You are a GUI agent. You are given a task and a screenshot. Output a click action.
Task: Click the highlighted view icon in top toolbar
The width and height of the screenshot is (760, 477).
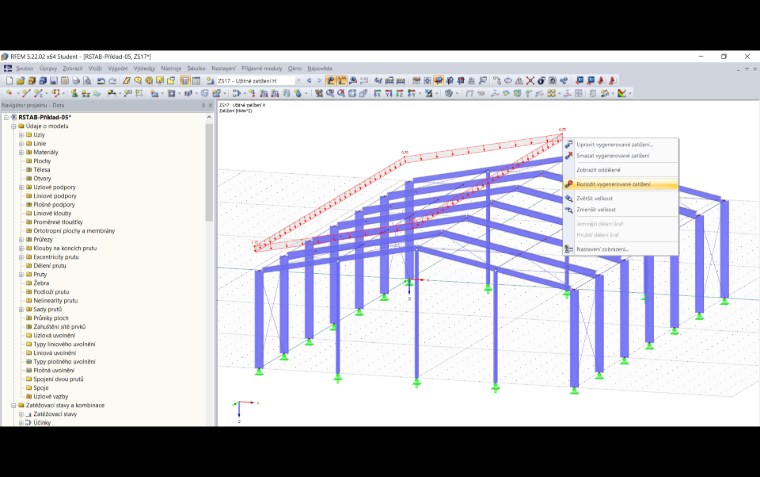pyautogui.click(x=438, y=80)
